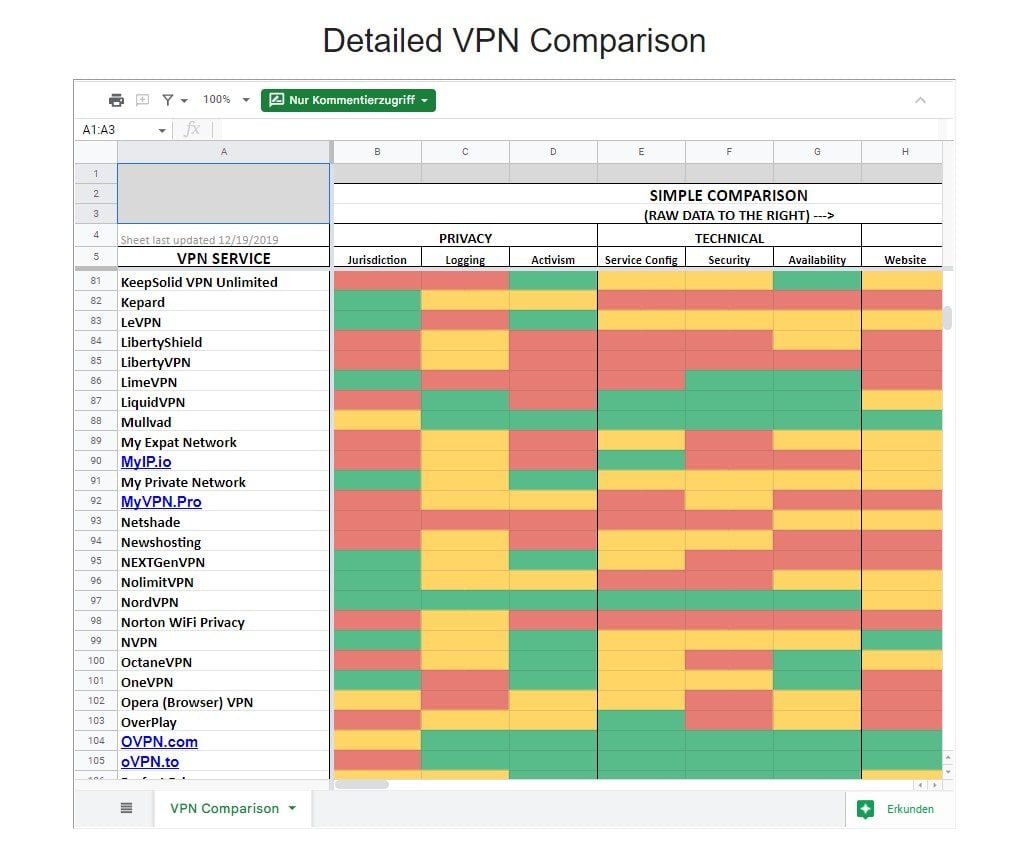This screenshot has width=1030, height=862.
Task: Click the Mullvad cell
Action: point(223,422)
